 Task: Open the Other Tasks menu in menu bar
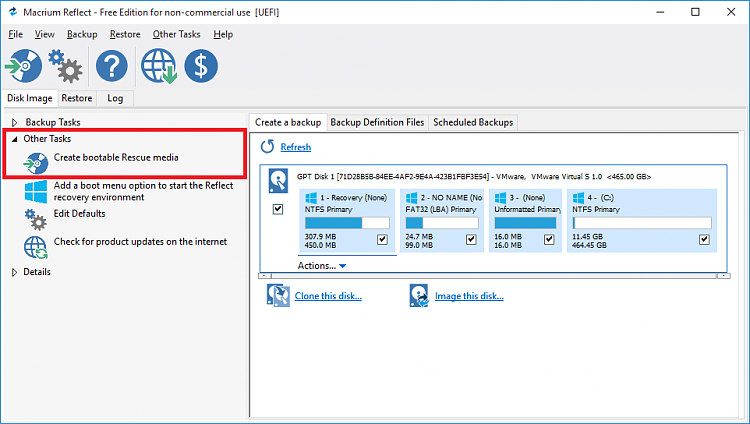pos(176,34)
